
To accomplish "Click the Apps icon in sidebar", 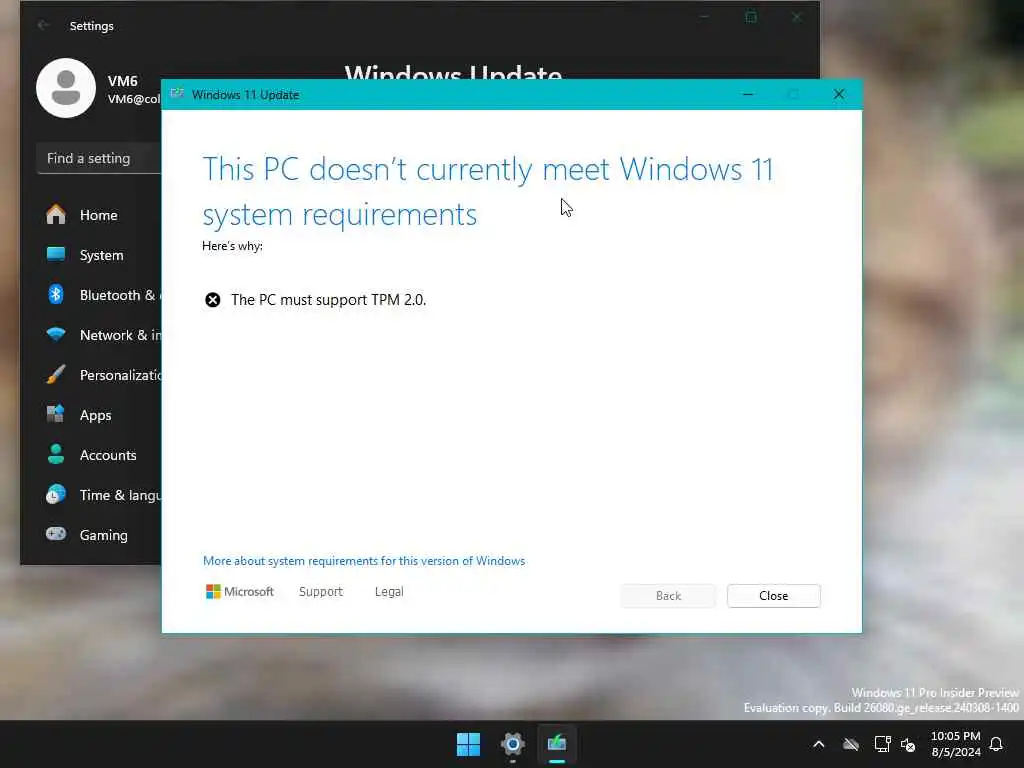I will tap(56, 414).
